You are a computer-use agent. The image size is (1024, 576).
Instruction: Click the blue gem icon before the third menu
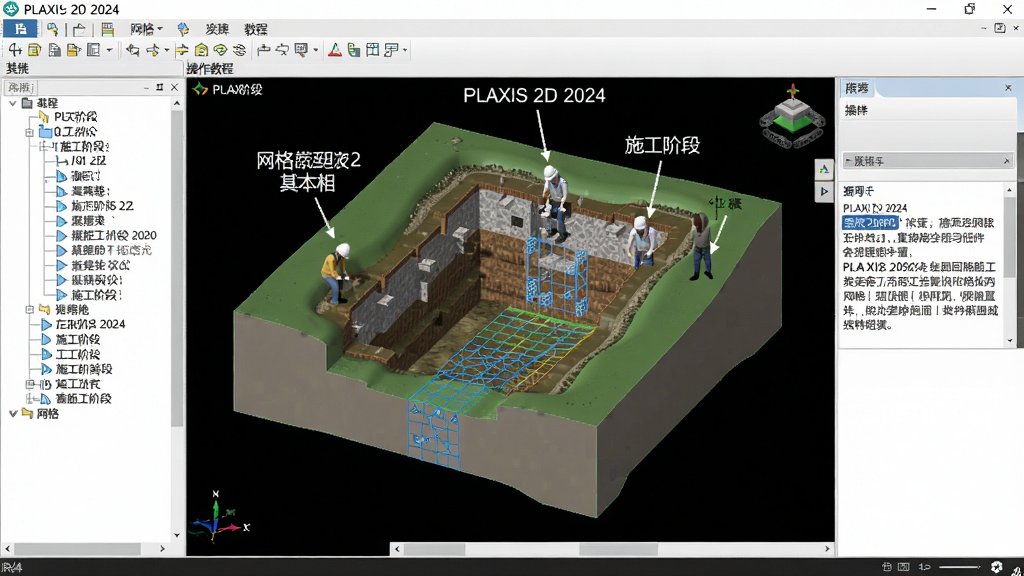(x=184, y=29)
